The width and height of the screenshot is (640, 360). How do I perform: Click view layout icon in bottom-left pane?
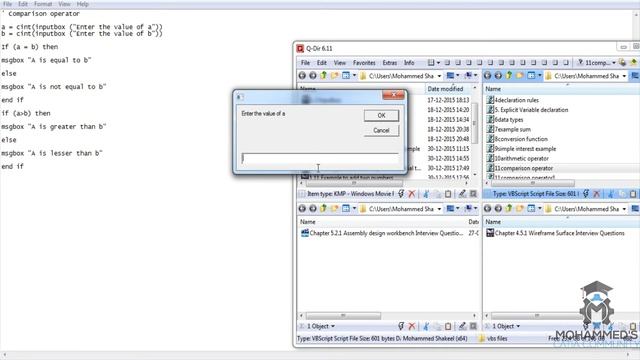click(x=346, y=209)
